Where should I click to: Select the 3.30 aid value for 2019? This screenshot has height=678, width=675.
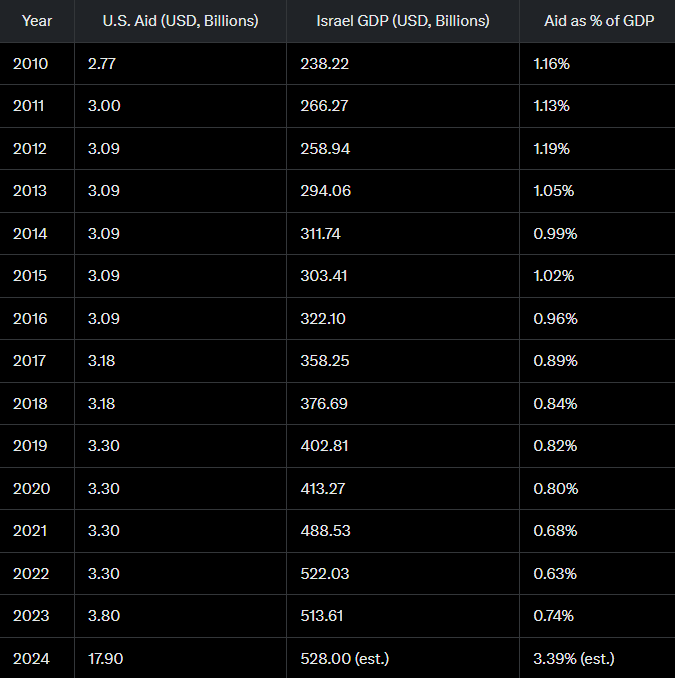(103, 445)
